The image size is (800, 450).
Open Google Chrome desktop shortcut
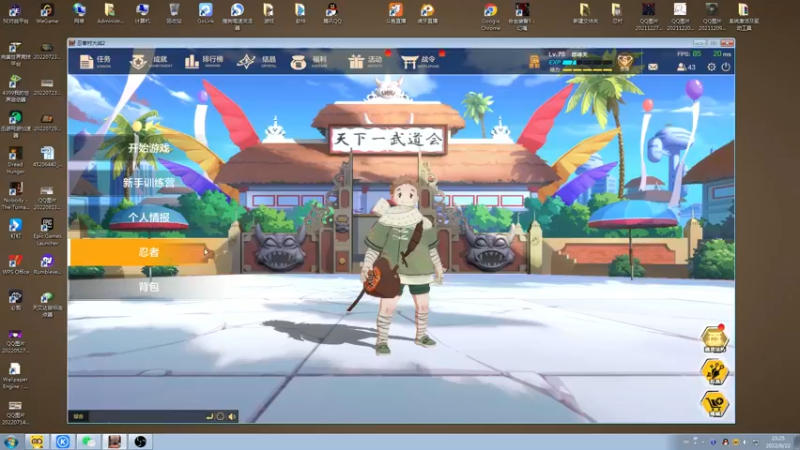pos(490,16)
